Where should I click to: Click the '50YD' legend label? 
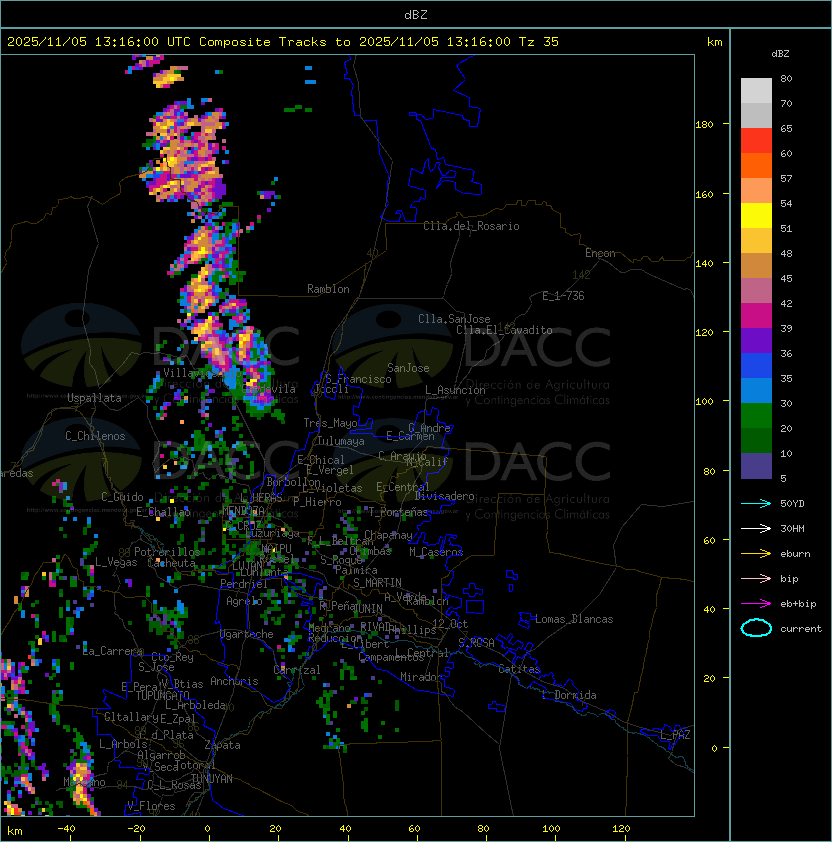(792, 503)
